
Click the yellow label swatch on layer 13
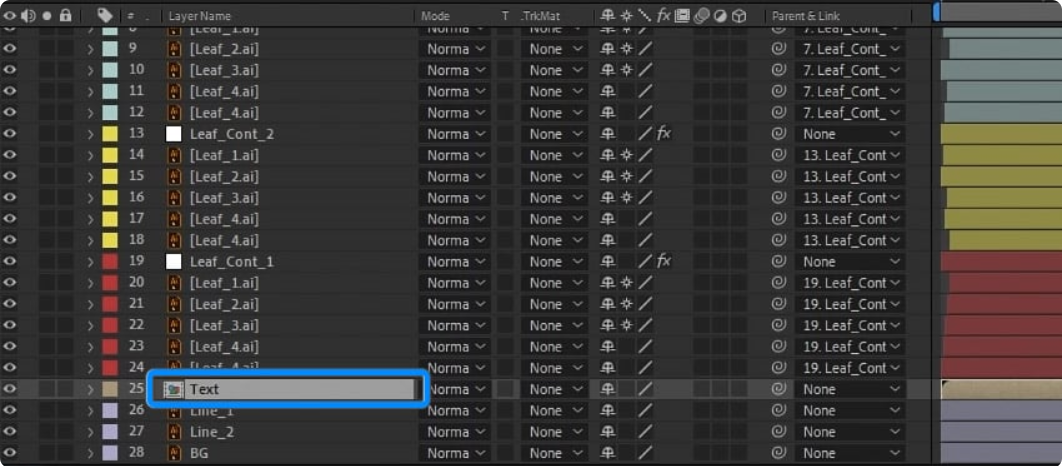coord(110,134)
